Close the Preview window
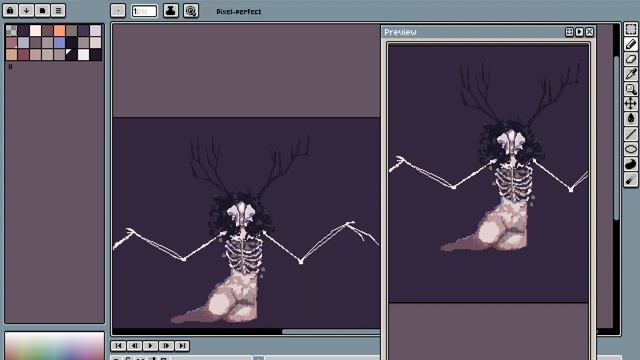640x360 pixels. pyautogui.click(x=589, y=32)
